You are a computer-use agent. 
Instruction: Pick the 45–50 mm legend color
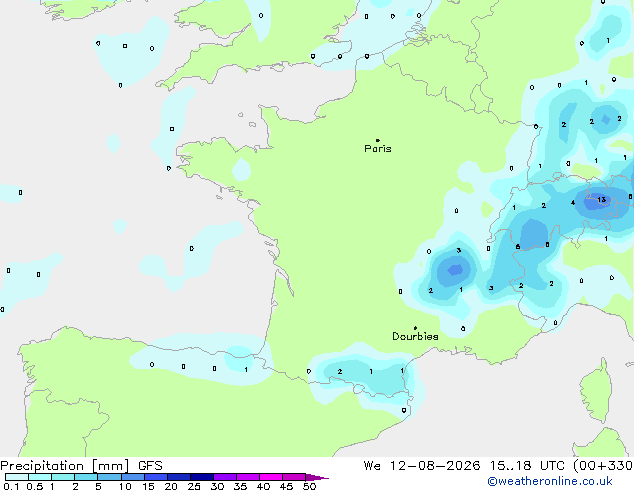pyautogui.click(x=294, y=477)
